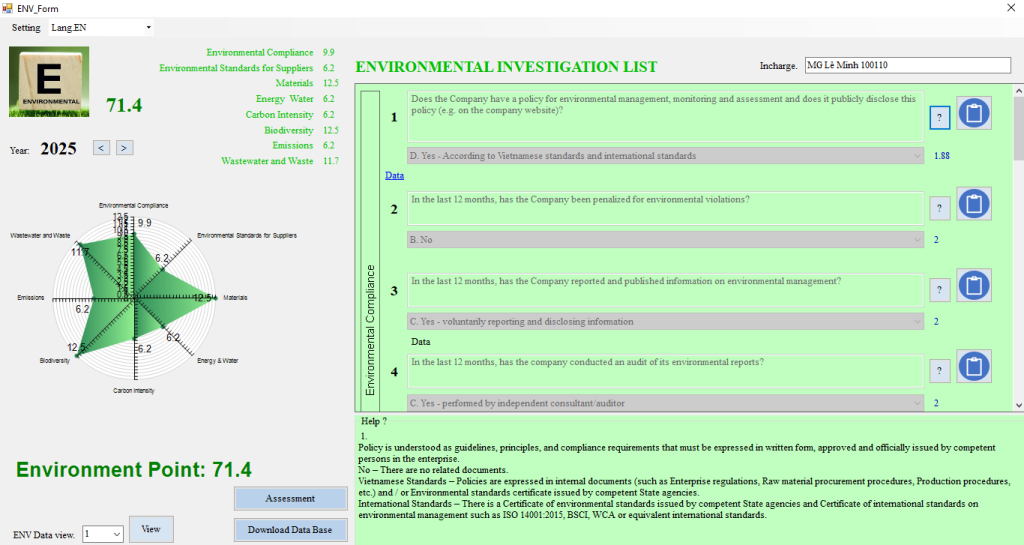Click the score 1.88 beside question 1
Image resolution: width=1024 pixels, height=545 pixels.
click(x=942, y=156)
